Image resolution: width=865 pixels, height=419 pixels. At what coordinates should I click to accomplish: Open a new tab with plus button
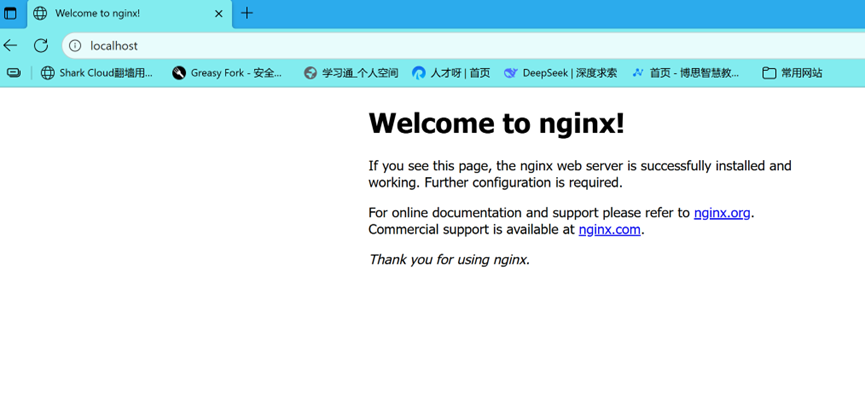tap(247, 13)
